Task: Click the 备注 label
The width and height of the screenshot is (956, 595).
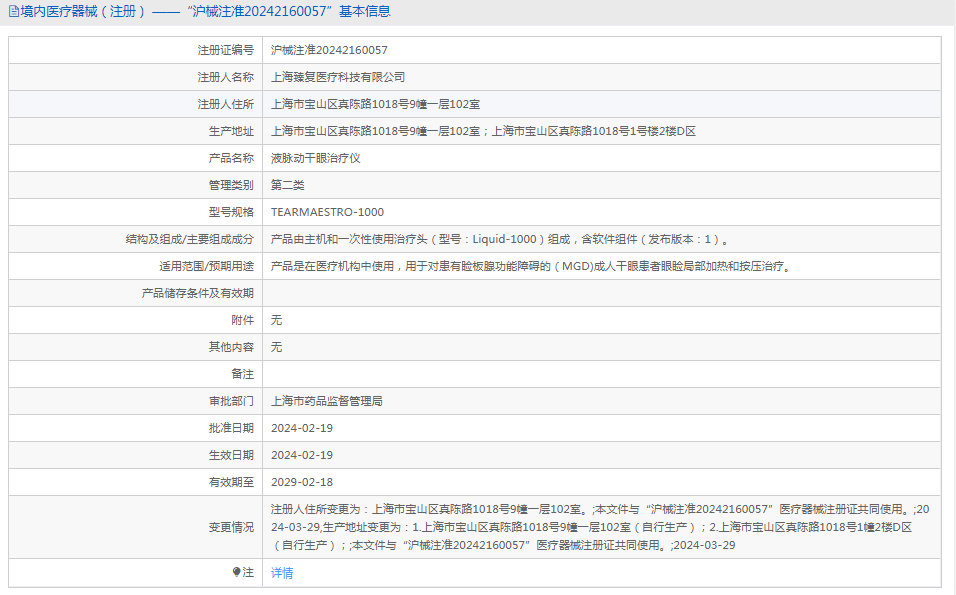Action: coord(242,374)
